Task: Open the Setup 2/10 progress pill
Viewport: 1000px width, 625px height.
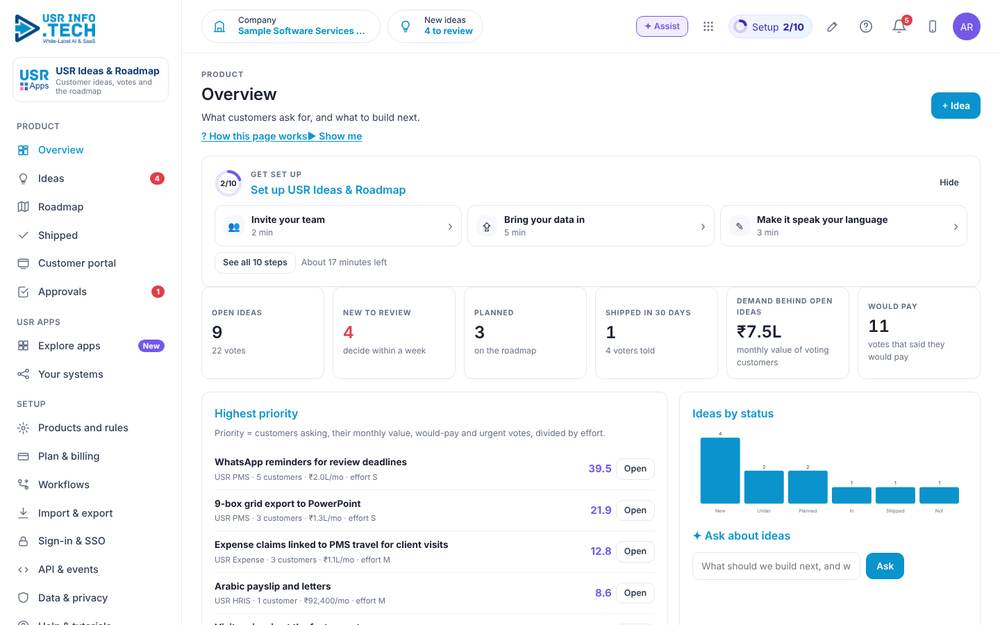Action: 770,27
